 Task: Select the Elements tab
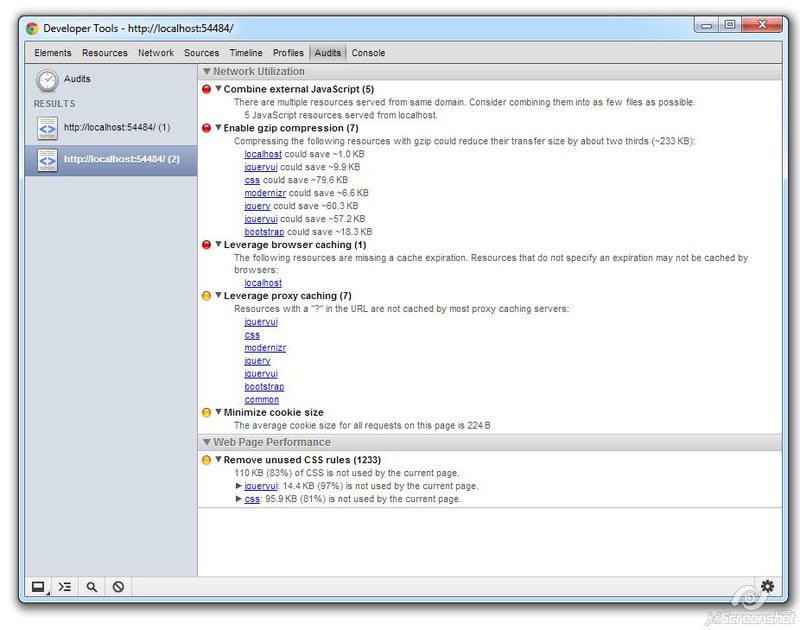(52, 52)
